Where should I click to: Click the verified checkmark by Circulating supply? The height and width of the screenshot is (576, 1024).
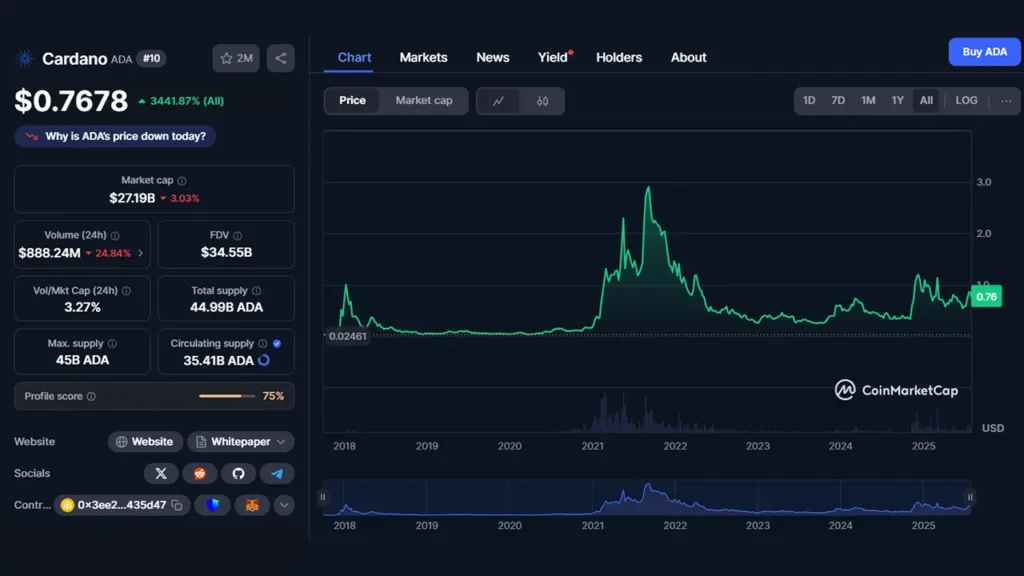(277, 344)
